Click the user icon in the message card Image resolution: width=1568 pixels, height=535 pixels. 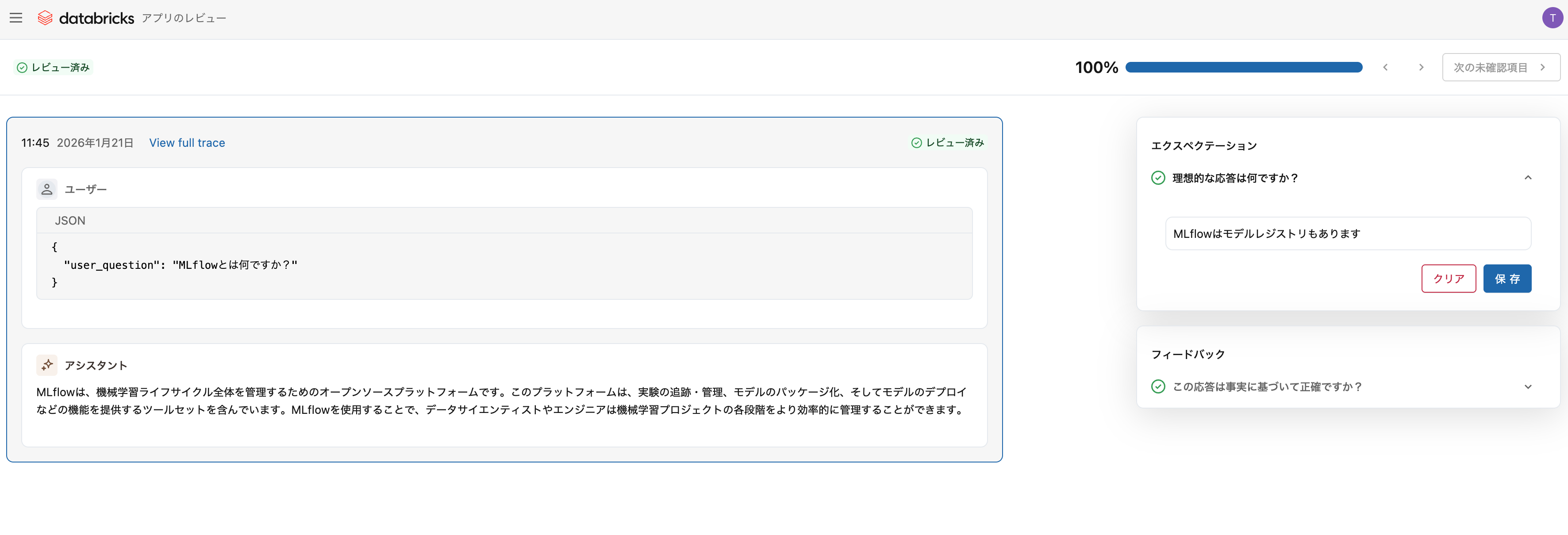point(46,188)
